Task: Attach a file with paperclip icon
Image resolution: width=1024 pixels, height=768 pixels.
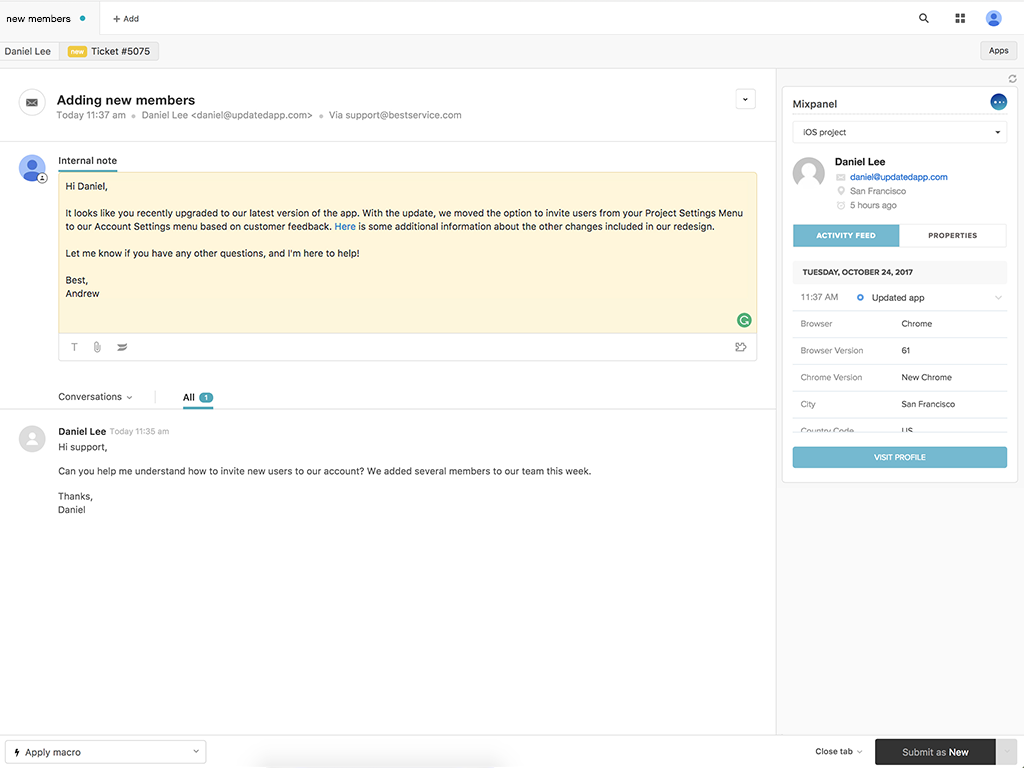Action: coord(97,347)
